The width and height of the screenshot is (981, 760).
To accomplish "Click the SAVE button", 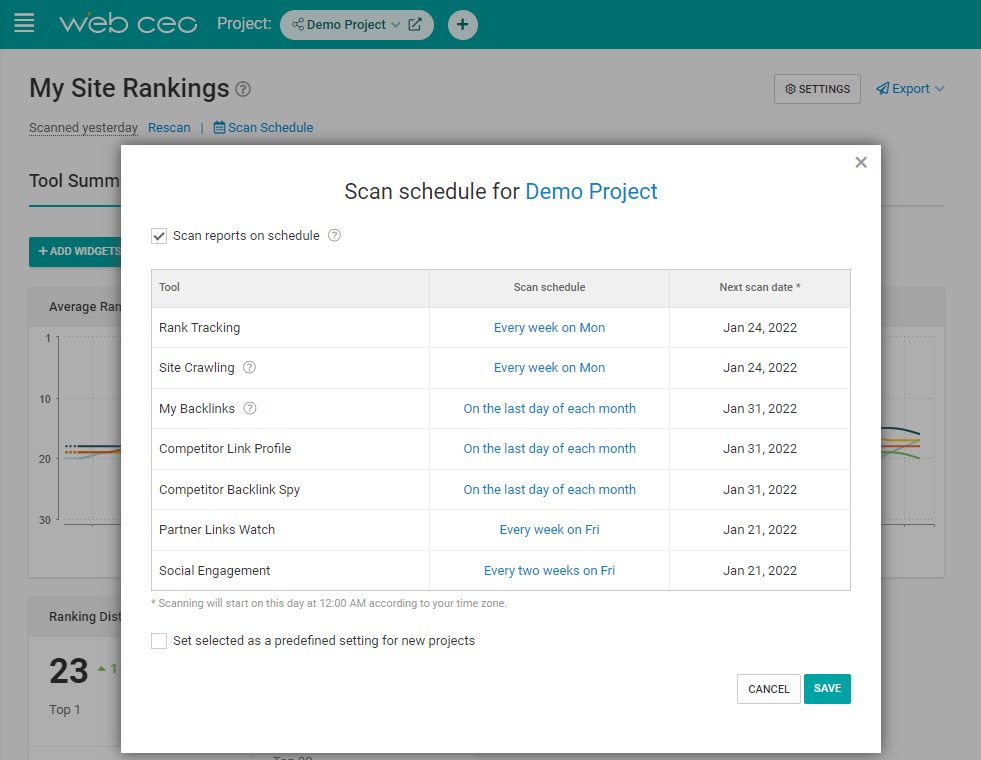I will (827, 689).
